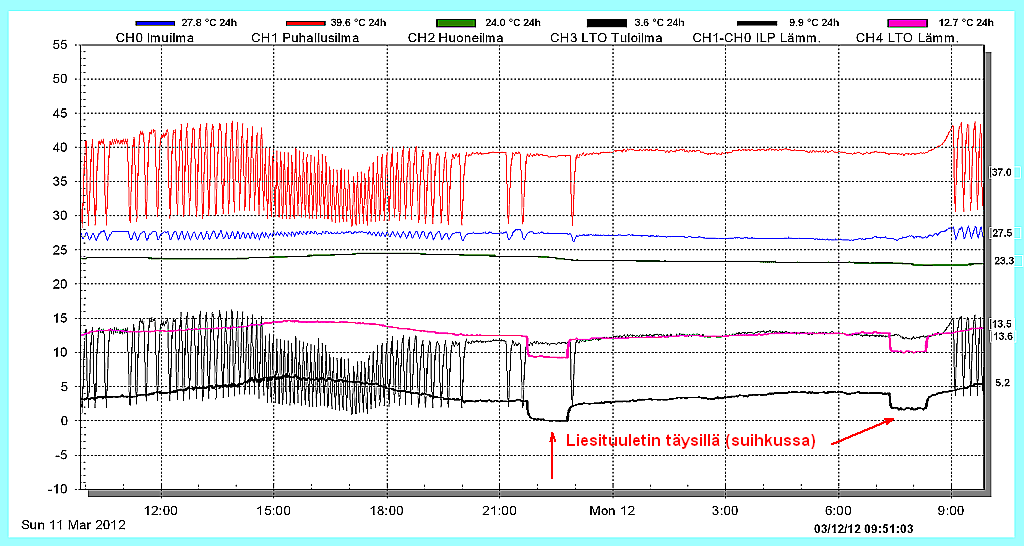Screen dimensions: 1024x546
Task: Click the 37.0 current value readout
Action: point(1001,173)
